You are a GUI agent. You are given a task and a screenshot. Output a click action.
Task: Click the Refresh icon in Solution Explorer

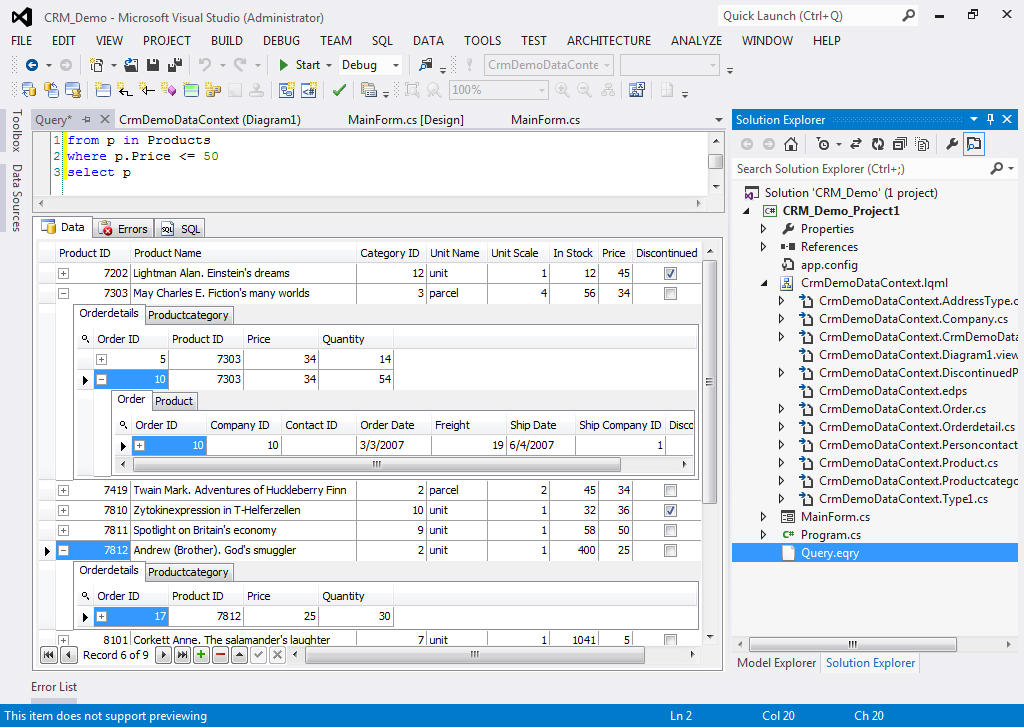point(878,144)
